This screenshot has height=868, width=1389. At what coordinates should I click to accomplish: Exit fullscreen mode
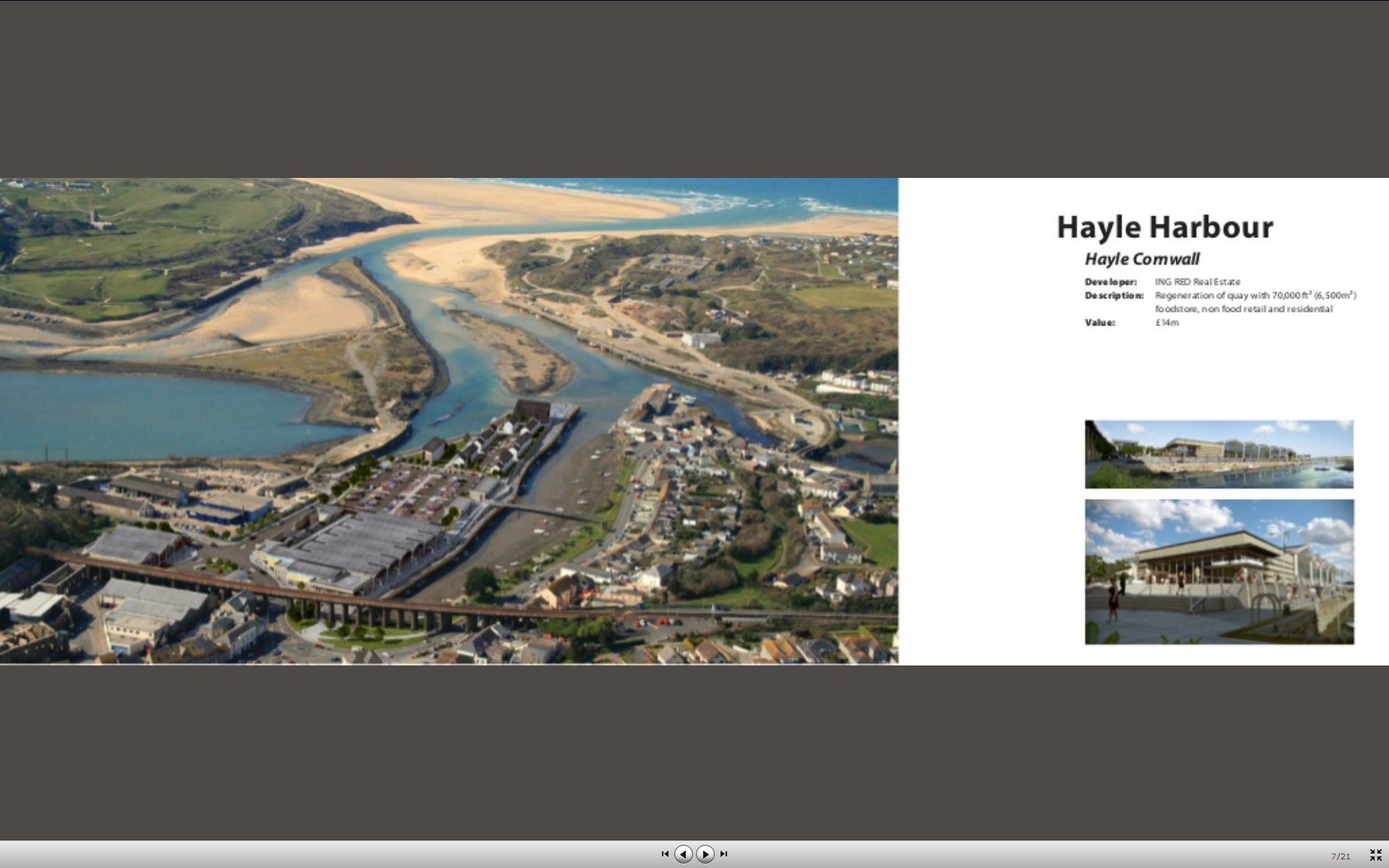click(x=1375, y=855)
